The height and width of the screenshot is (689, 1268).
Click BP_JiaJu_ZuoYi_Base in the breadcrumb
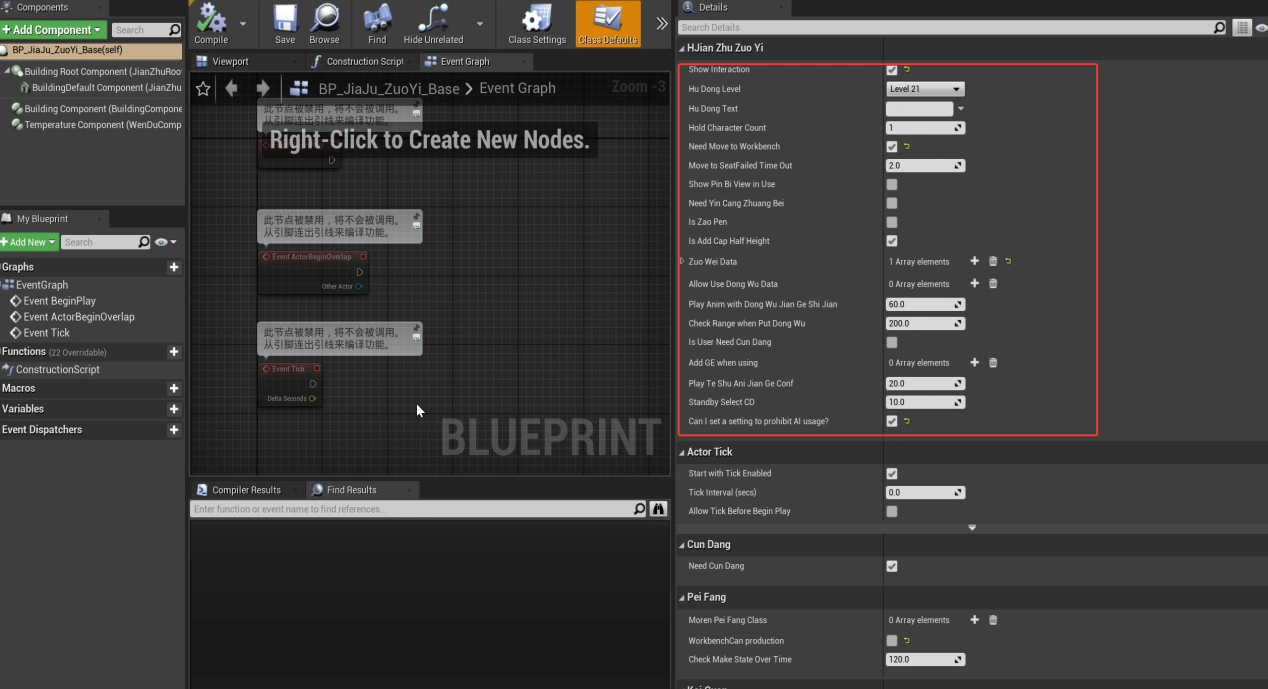[x=389, y=88]
